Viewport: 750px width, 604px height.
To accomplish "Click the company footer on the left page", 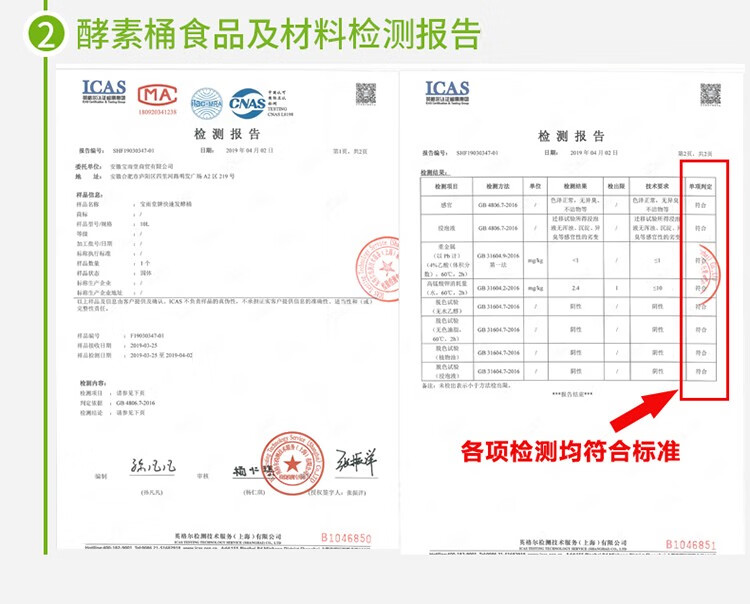I will 228,537.
